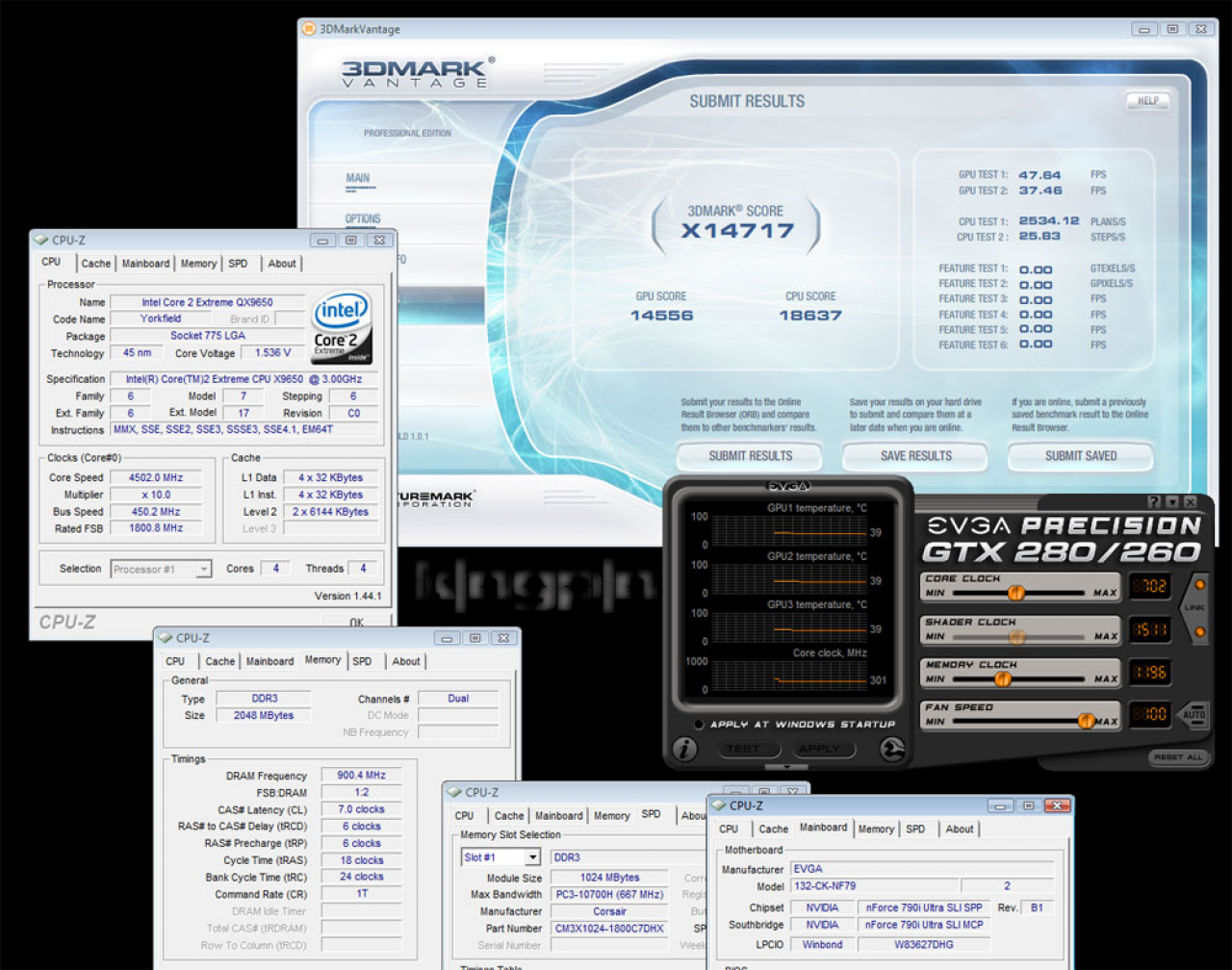Click Core Clock numeric display
This screenshot has width=1232, height=970.
1150,585
